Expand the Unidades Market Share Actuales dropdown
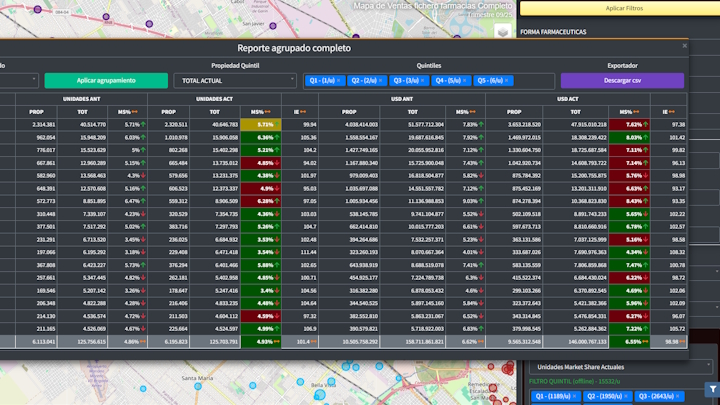Viewport: 720px width, 405px height. coord(618,367)
